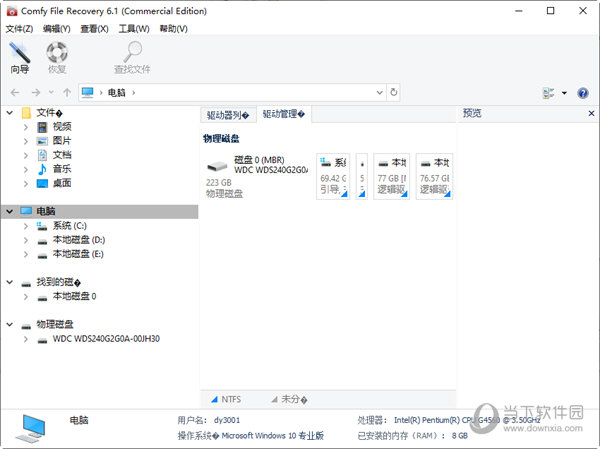Collapse the 文件 folder tree node
Viewport: 600px width, 449px height.
(x=10, y=113)
